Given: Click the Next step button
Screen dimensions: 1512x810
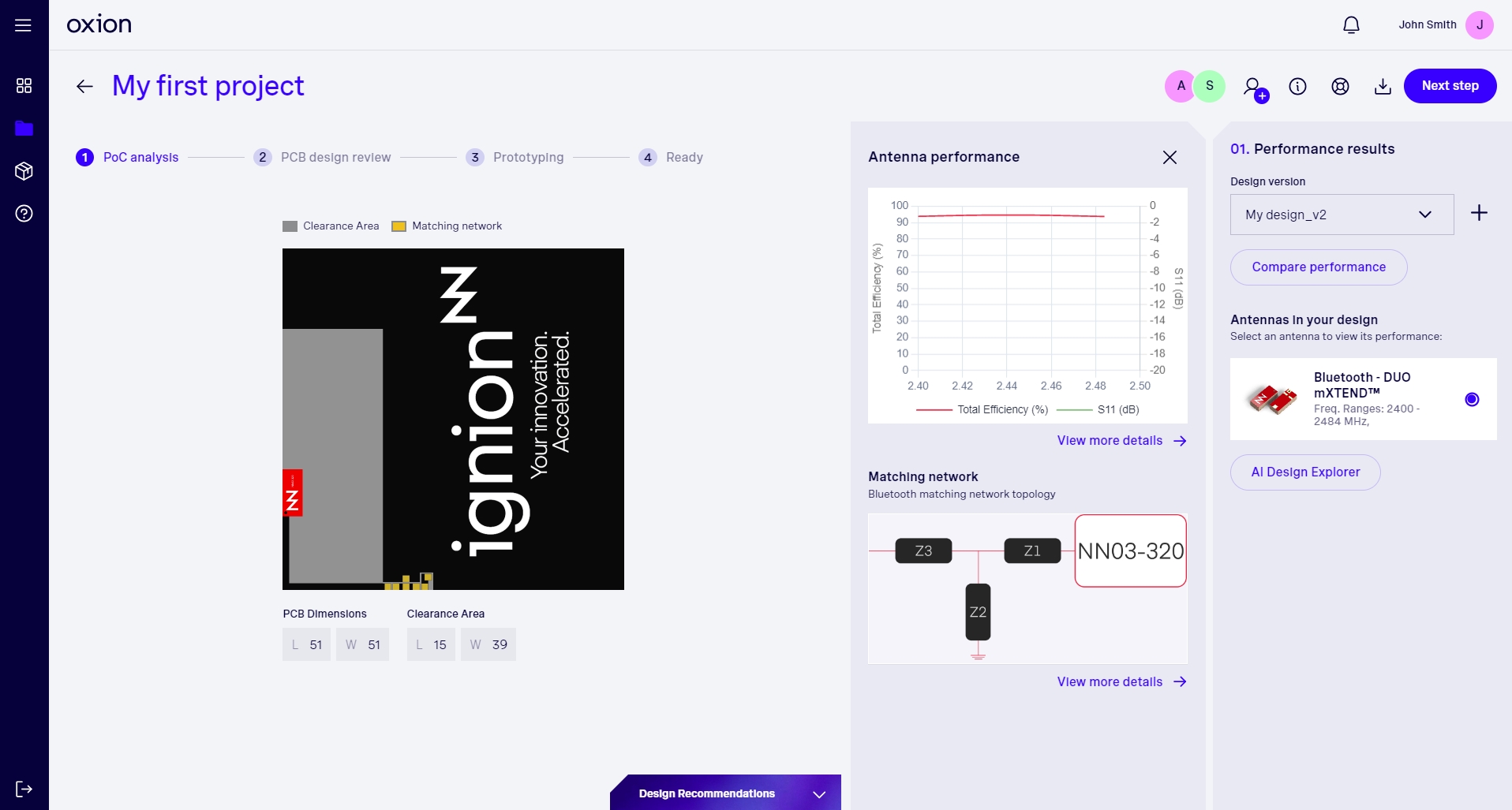Looking at the screenshot, I should (x=1450, y=86).
